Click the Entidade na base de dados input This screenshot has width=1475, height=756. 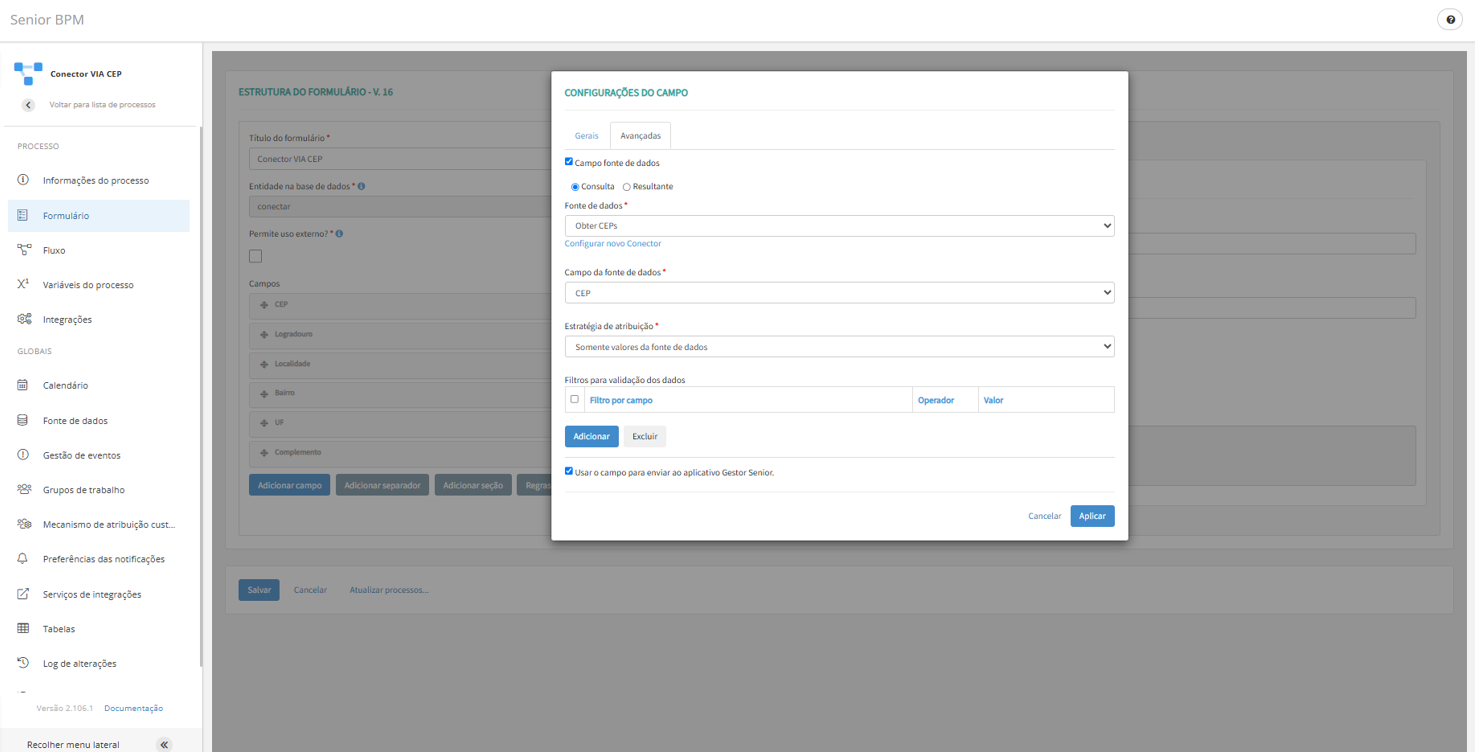[x=400, y=207]
